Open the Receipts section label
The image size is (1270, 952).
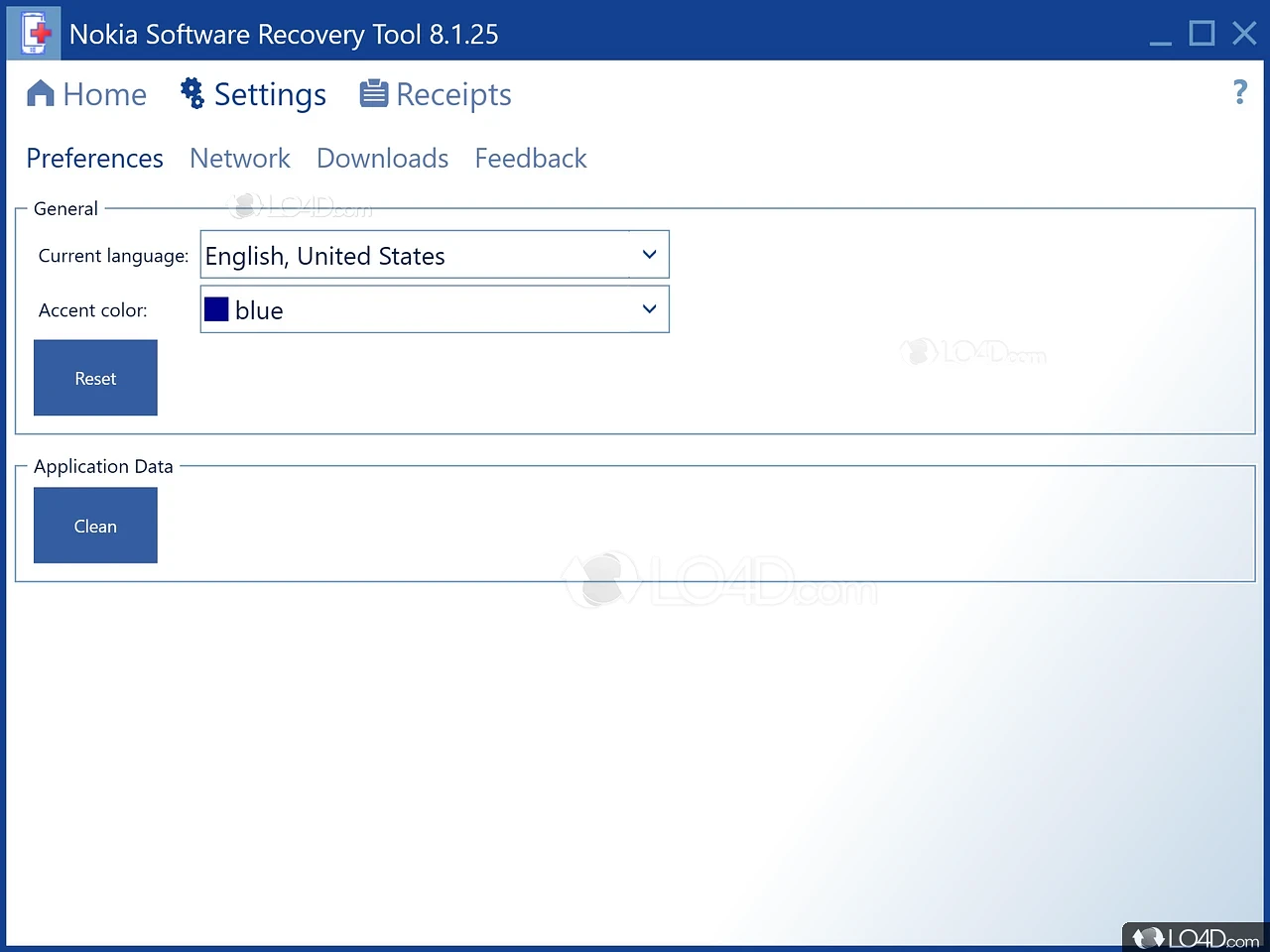click(453, 95)
